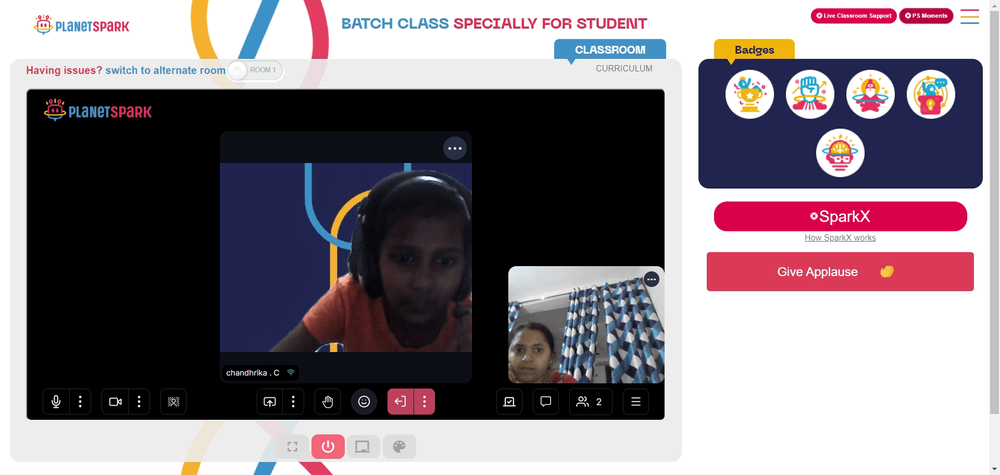Show the participants list with count 2

pos(591,402)
